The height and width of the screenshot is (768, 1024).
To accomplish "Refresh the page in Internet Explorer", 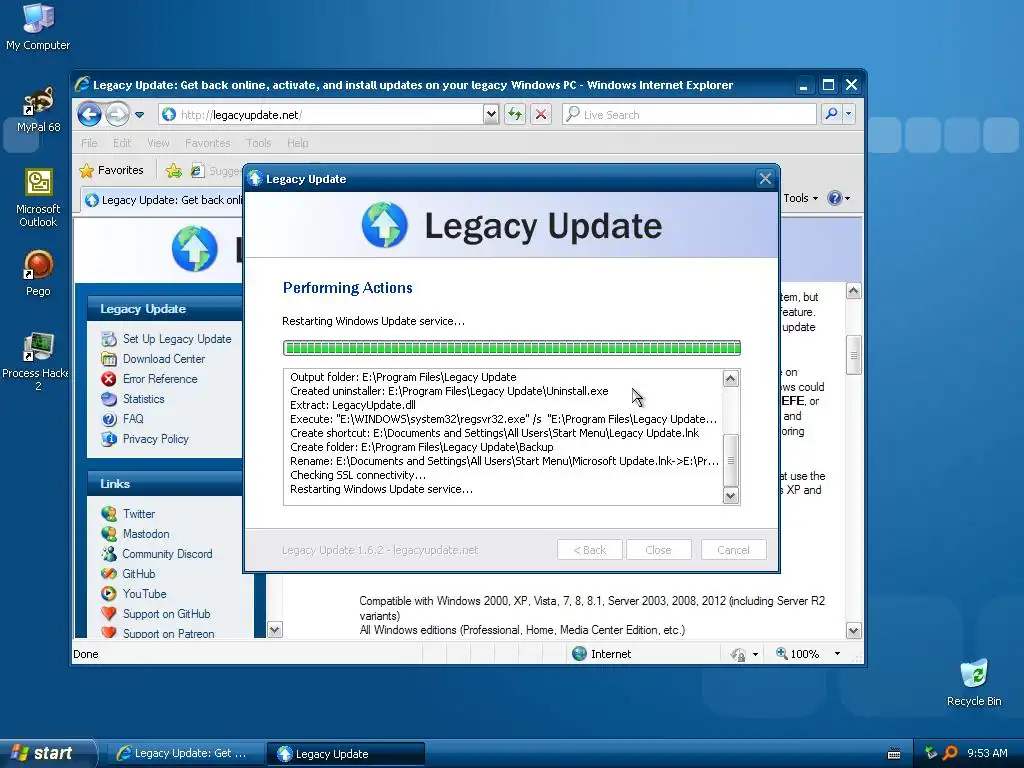I will 515,114.
